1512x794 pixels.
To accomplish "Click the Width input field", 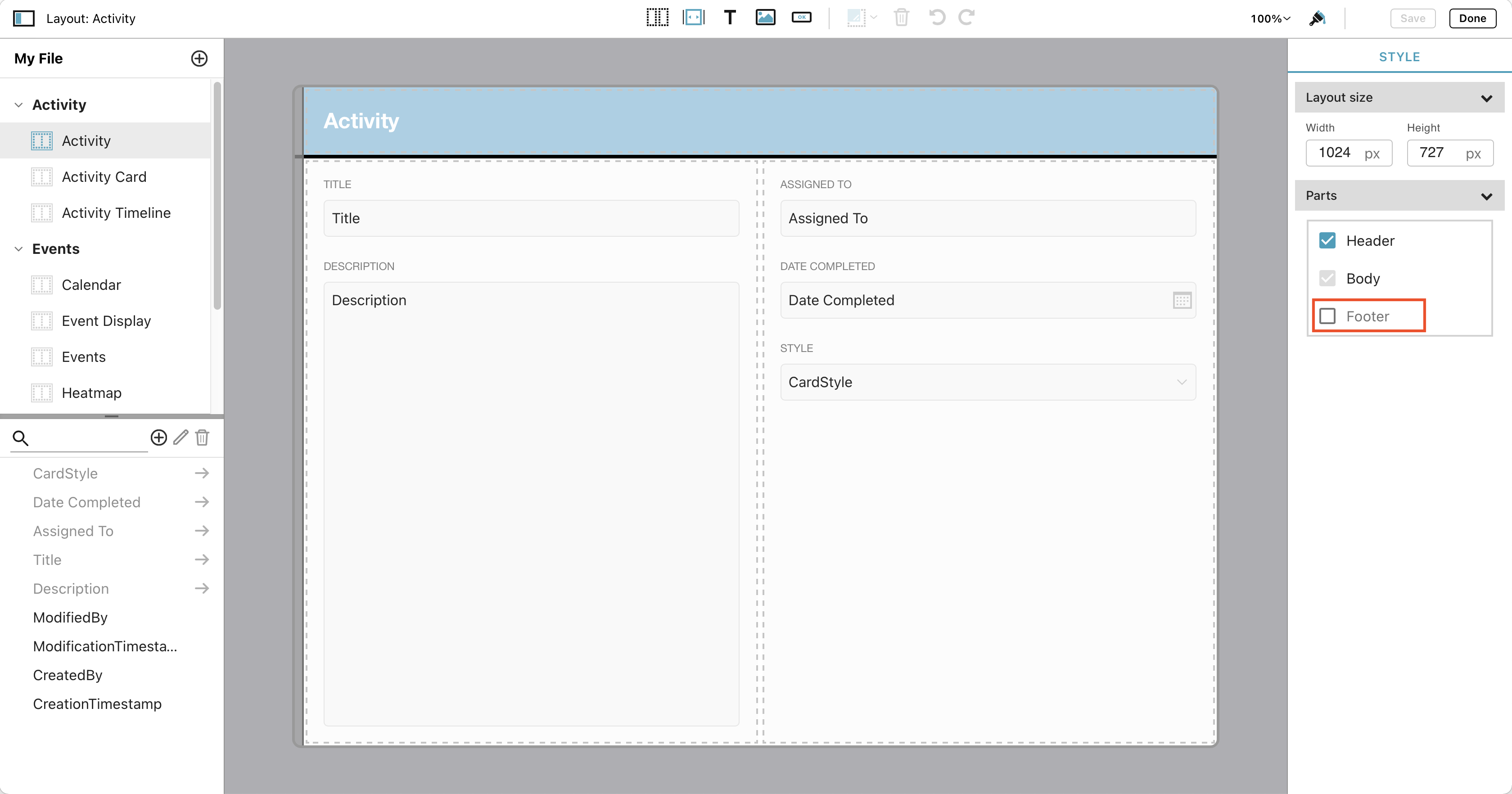I will click(x=1348, y=153).
